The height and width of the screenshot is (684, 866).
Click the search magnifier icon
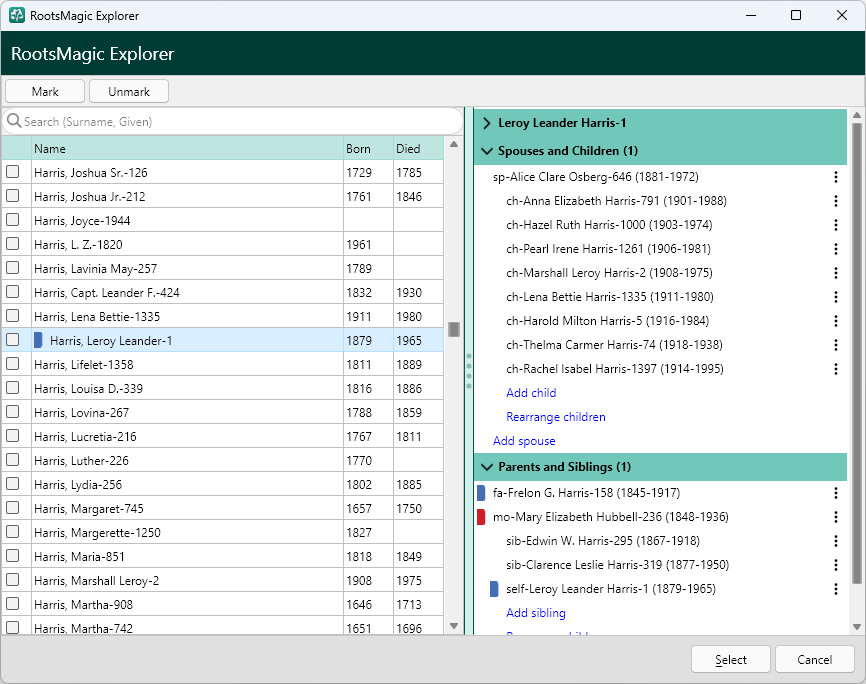pos(14,121)
